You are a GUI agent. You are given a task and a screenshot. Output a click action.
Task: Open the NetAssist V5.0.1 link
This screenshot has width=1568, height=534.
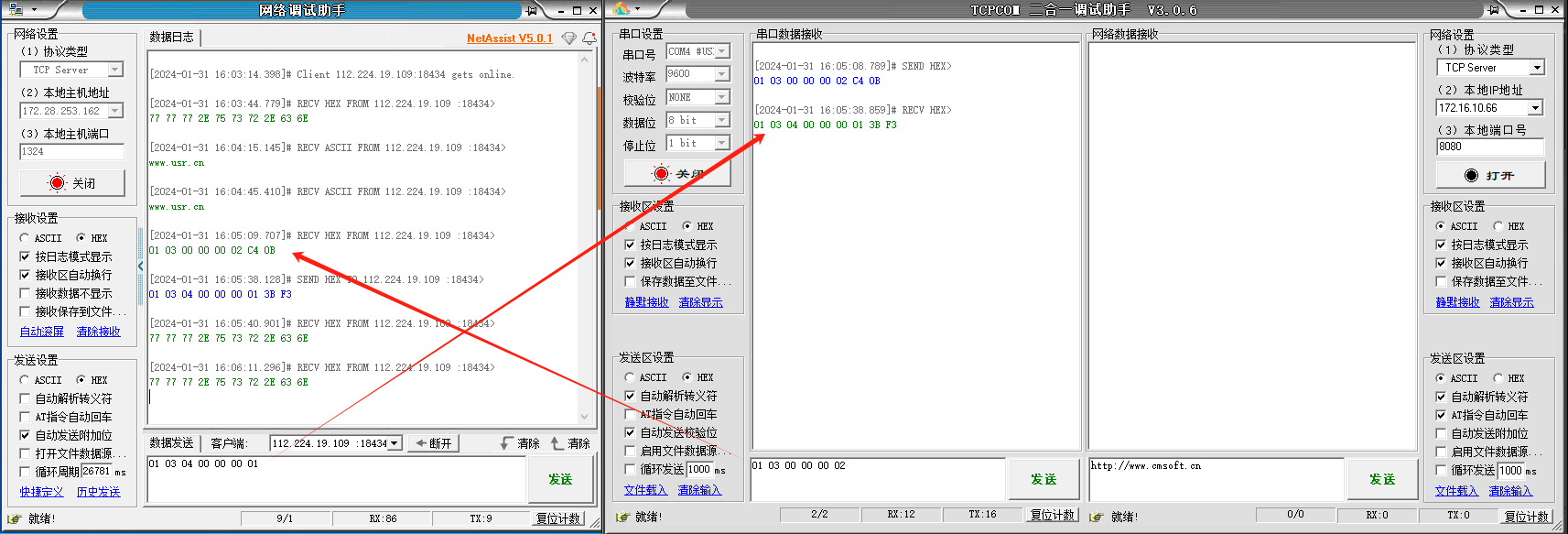click(509, 38)
